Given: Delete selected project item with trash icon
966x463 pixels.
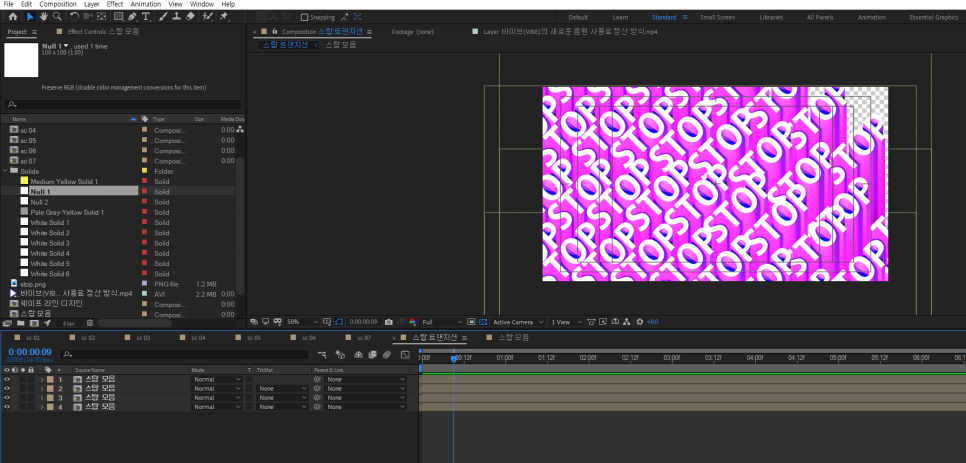Looking at the screenshot, I should coord(90,323).
